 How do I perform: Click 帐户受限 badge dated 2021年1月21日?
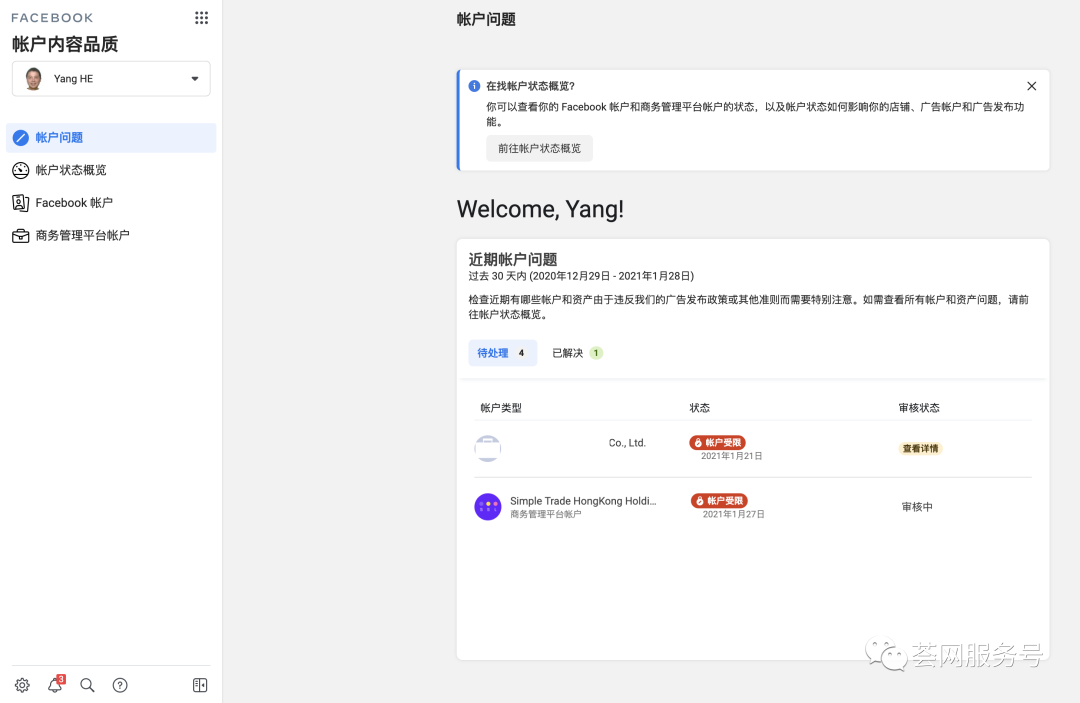(x=717, y=443)
